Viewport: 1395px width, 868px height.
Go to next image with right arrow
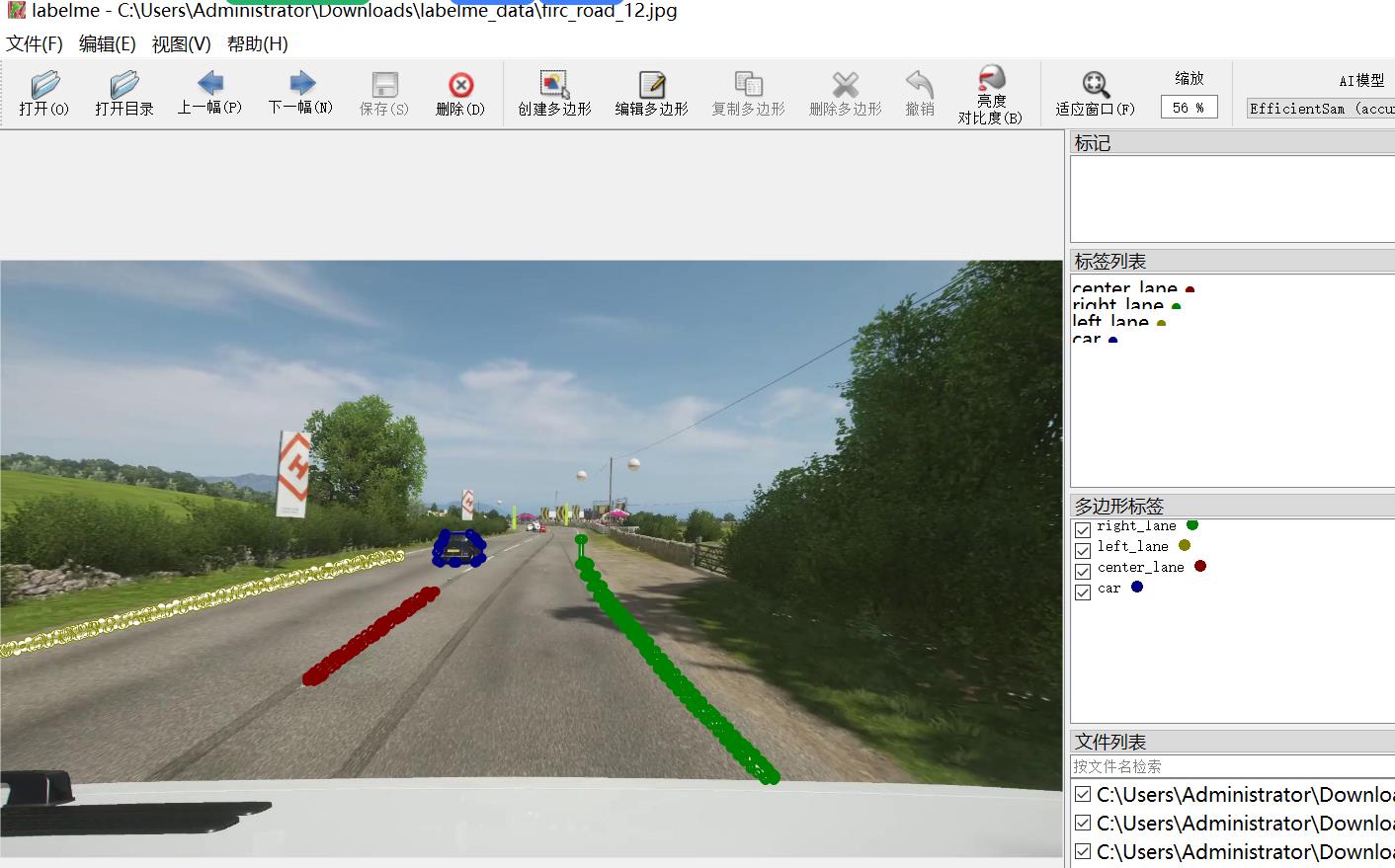[301, 83]
